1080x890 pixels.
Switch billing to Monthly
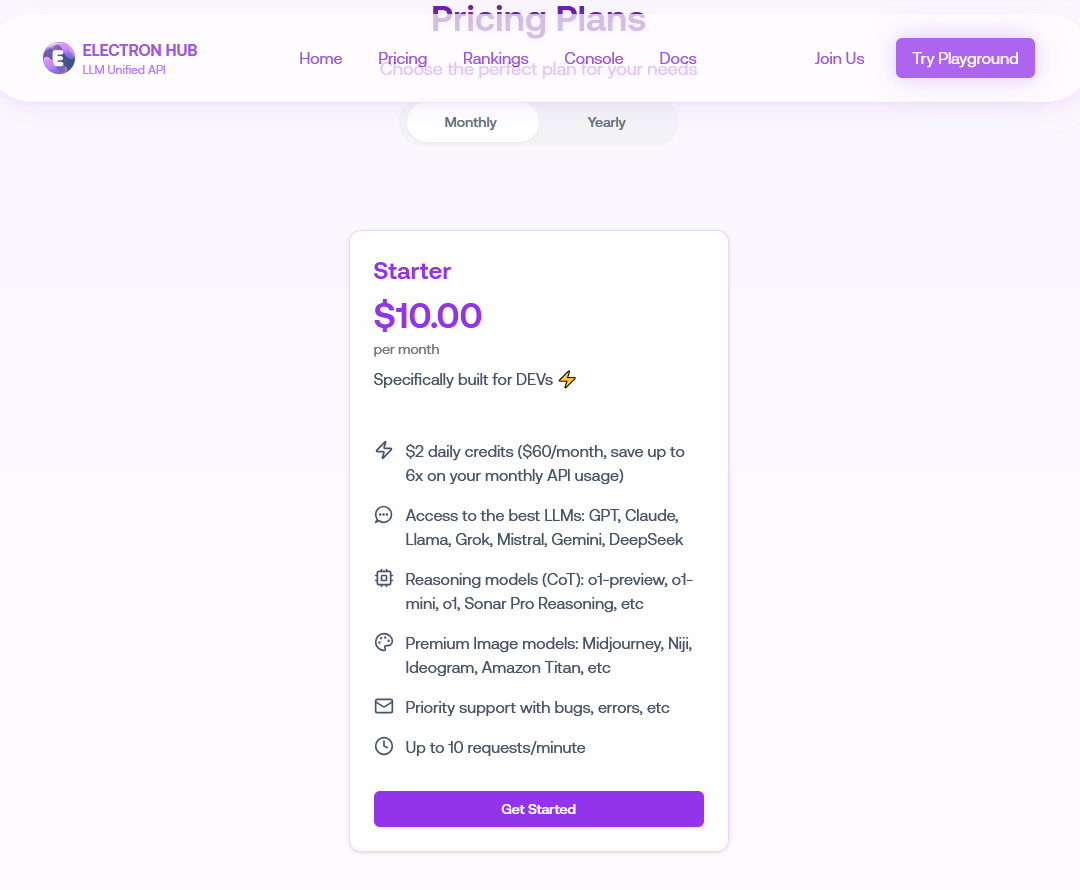tap(472, 123)
